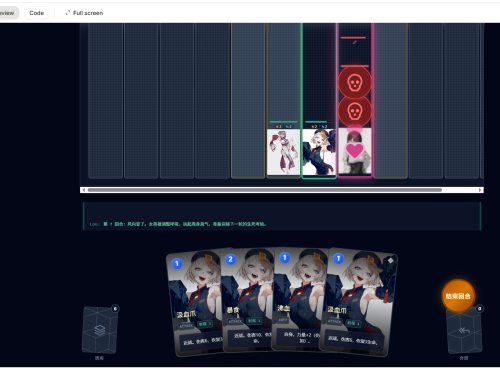Click the upper red skull icon
The image size is (500, 375).
354,82
